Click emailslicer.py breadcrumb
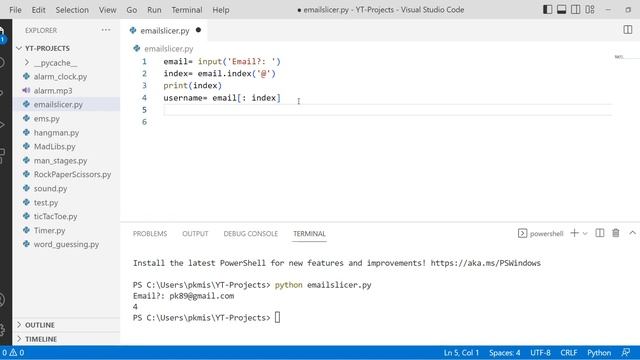Viewport: 640px width, 360px height. 169,49
